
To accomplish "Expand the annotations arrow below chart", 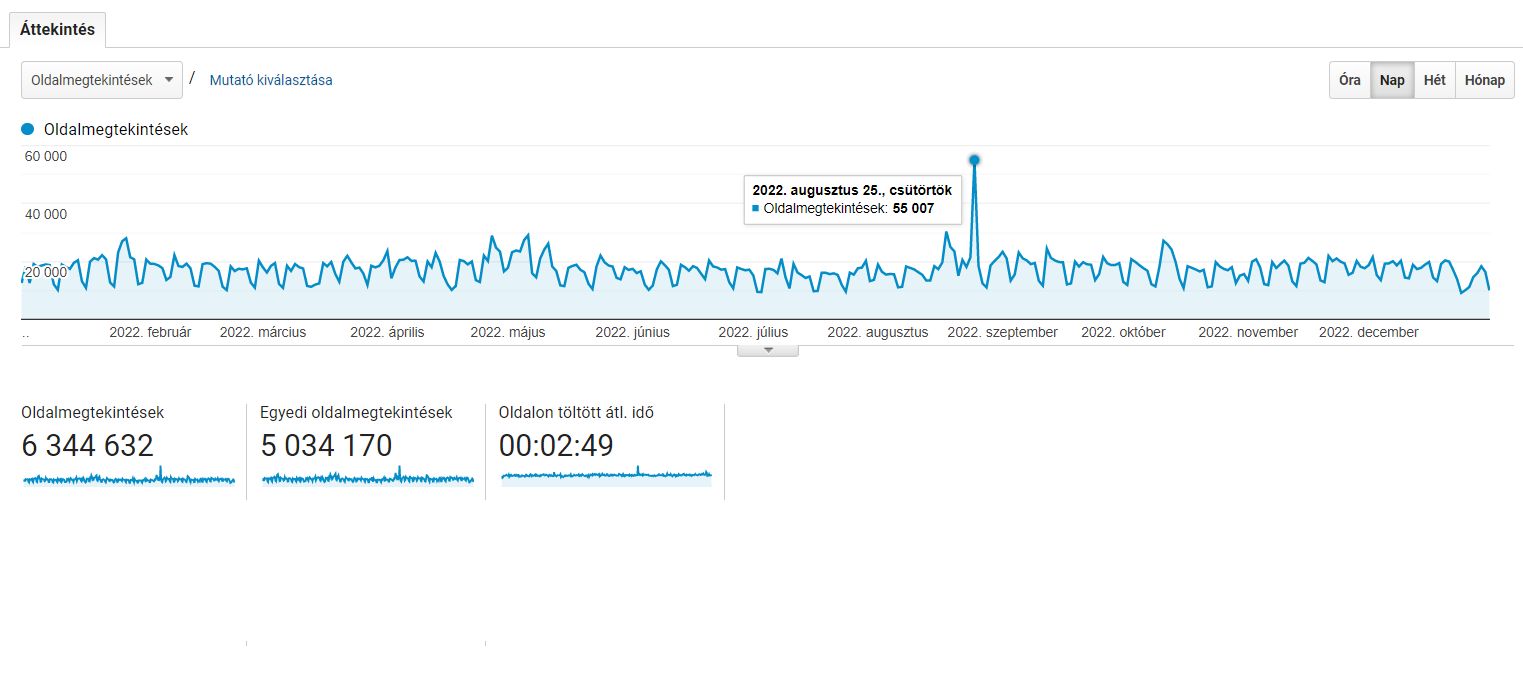I will [x=767, y=350].
